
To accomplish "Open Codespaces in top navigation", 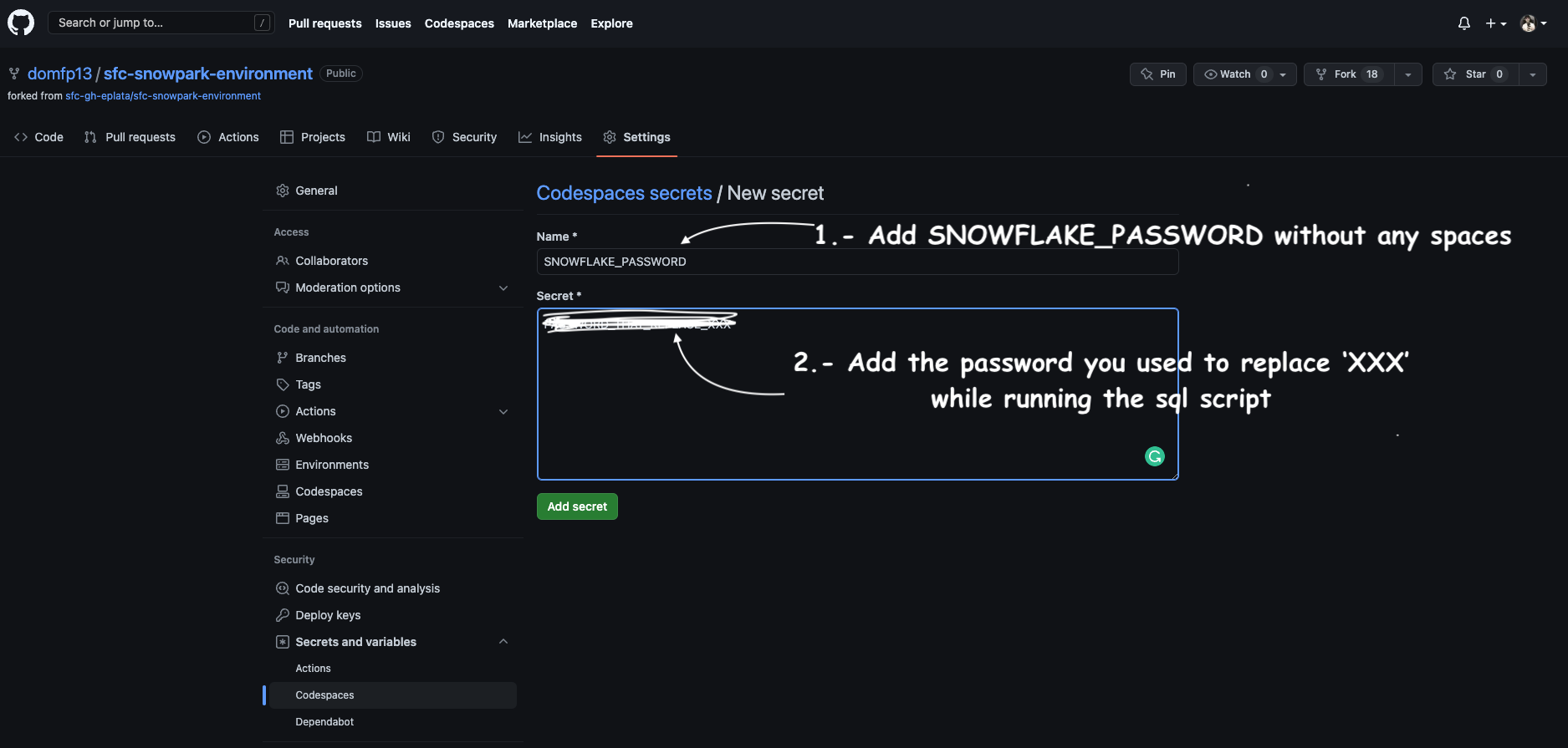I will tap(459, 23).
